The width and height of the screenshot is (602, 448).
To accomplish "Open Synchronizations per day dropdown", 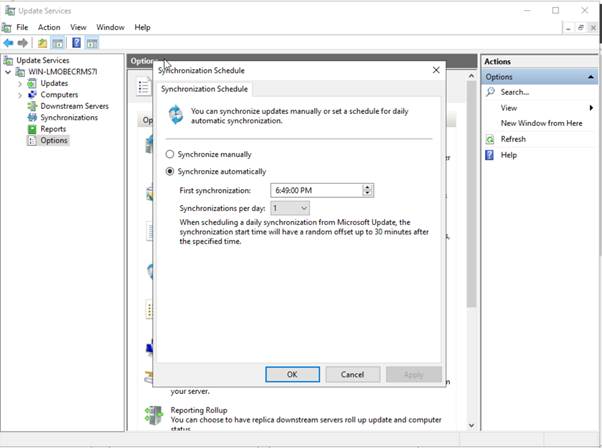I will click(x=290, y=208).
